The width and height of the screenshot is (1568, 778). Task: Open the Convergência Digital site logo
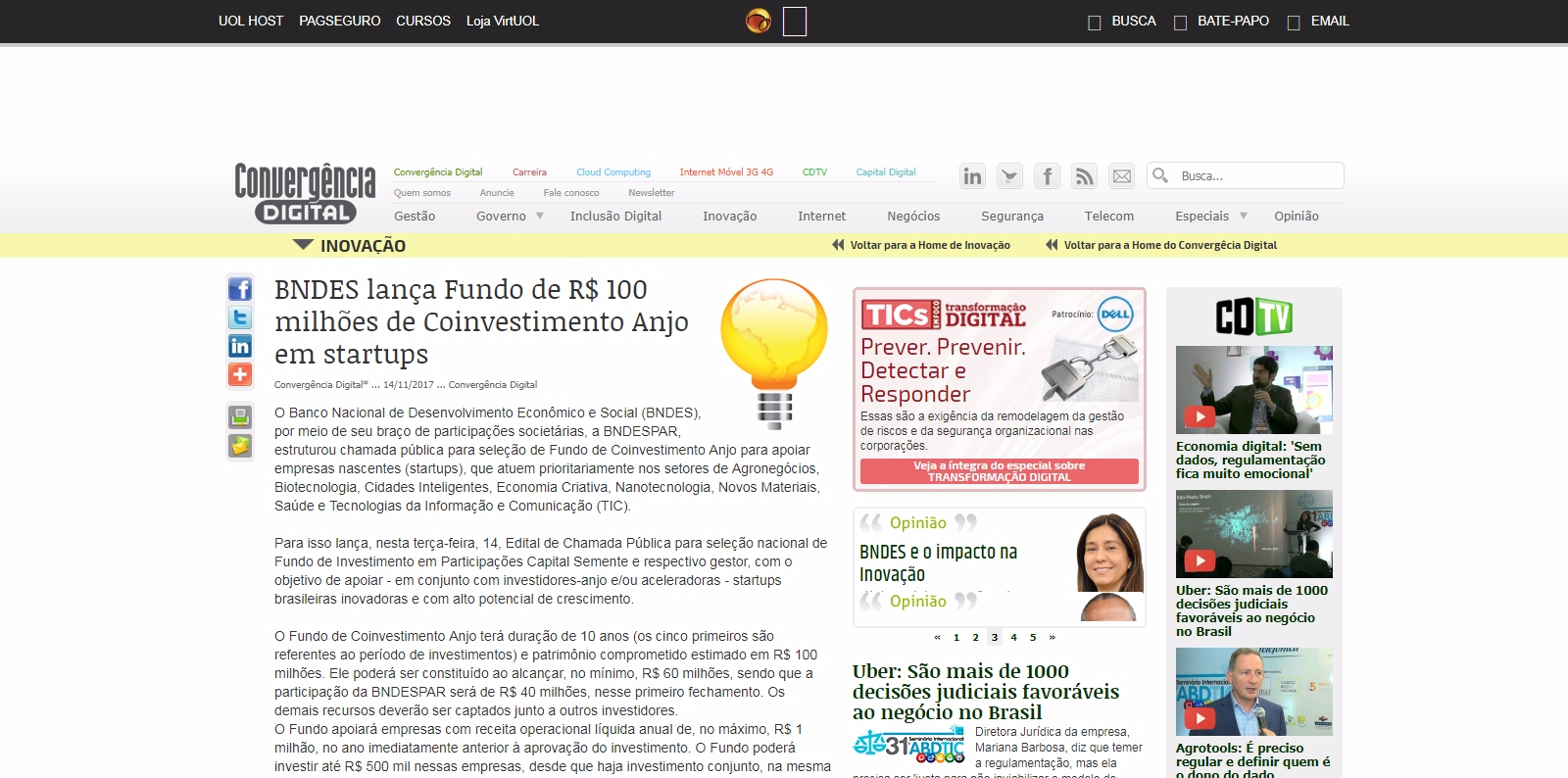pos(305,193)
